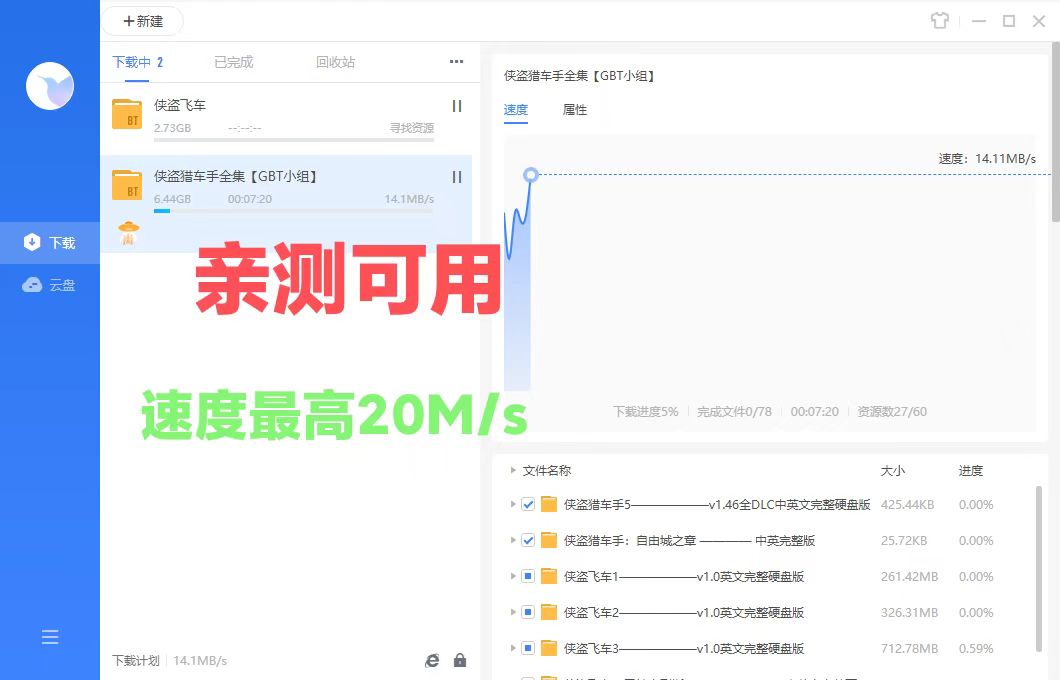Open the 云盘 cloud drive section

pos(50,285)
